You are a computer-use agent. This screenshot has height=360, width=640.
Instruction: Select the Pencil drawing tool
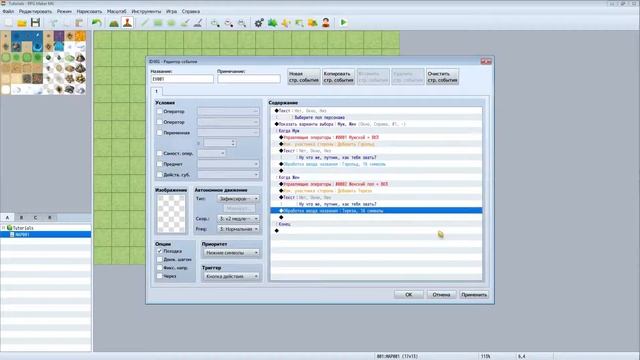144,23
